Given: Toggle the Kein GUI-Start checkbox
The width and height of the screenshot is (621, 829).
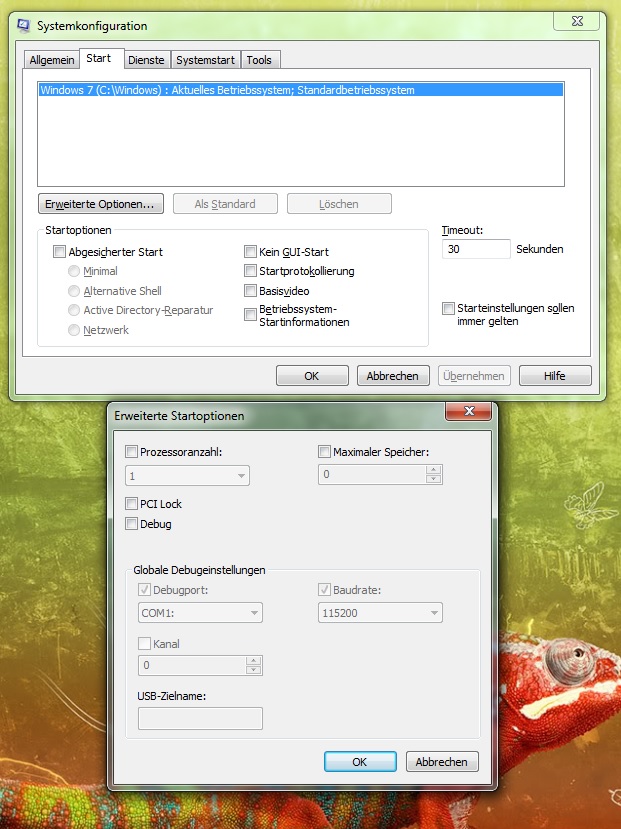Looking at the screenshot, I should [251, 252].
